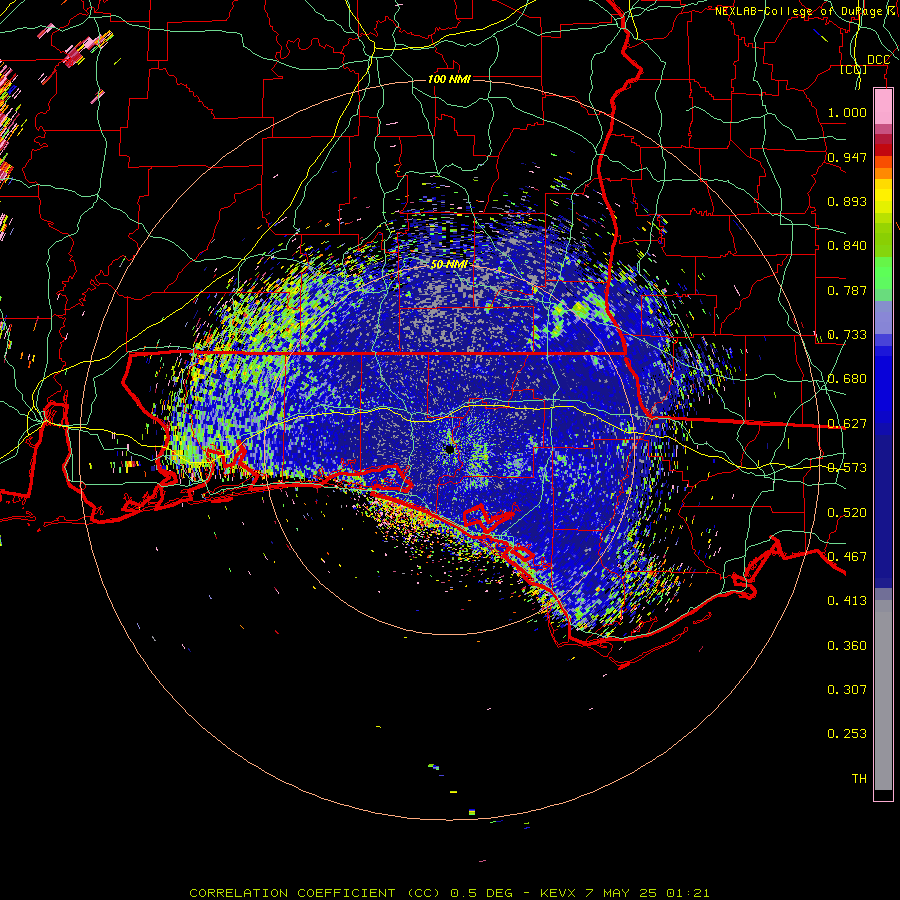Click the 0.360 scale value
The height and width of the screenshot is (900, 900).
pyautogui.click(x=847, y=646)
